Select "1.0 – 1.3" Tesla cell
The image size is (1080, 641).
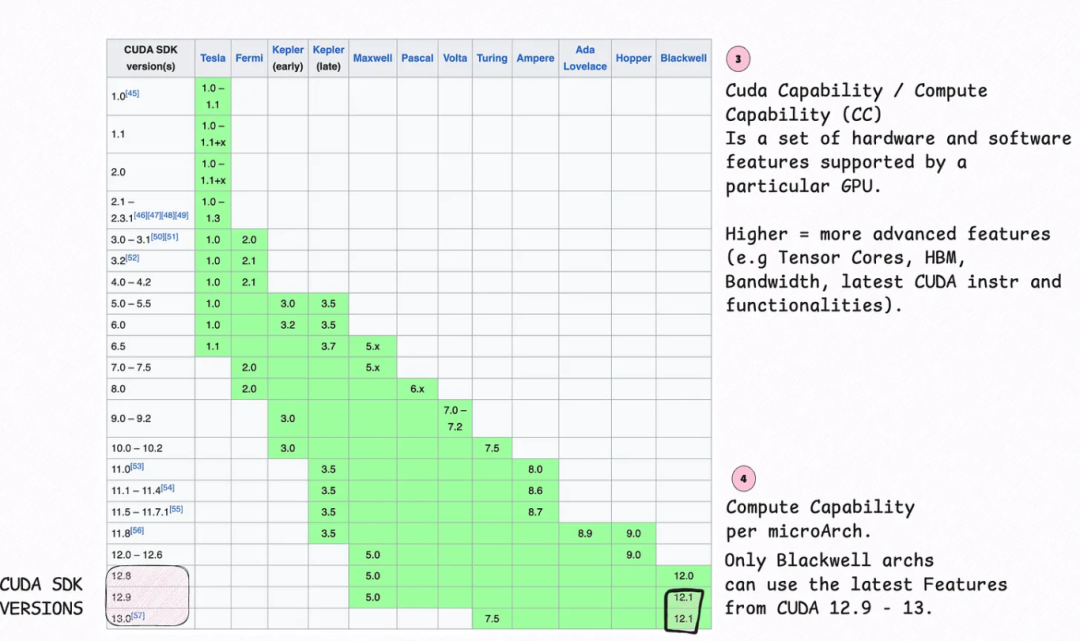pyautogui.click(x=213, y=210)
